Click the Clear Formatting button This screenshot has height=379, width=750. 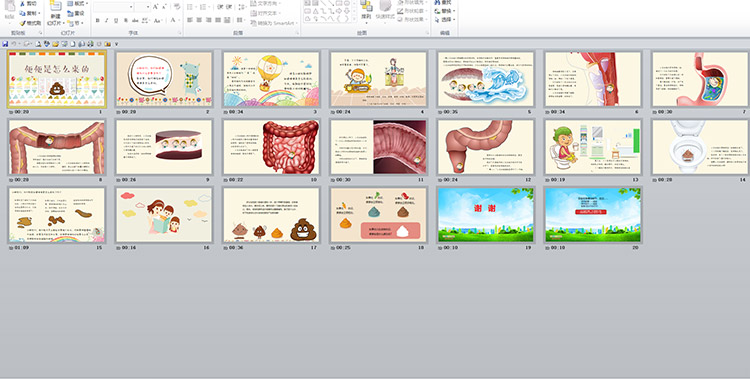[x=177, y=7]
